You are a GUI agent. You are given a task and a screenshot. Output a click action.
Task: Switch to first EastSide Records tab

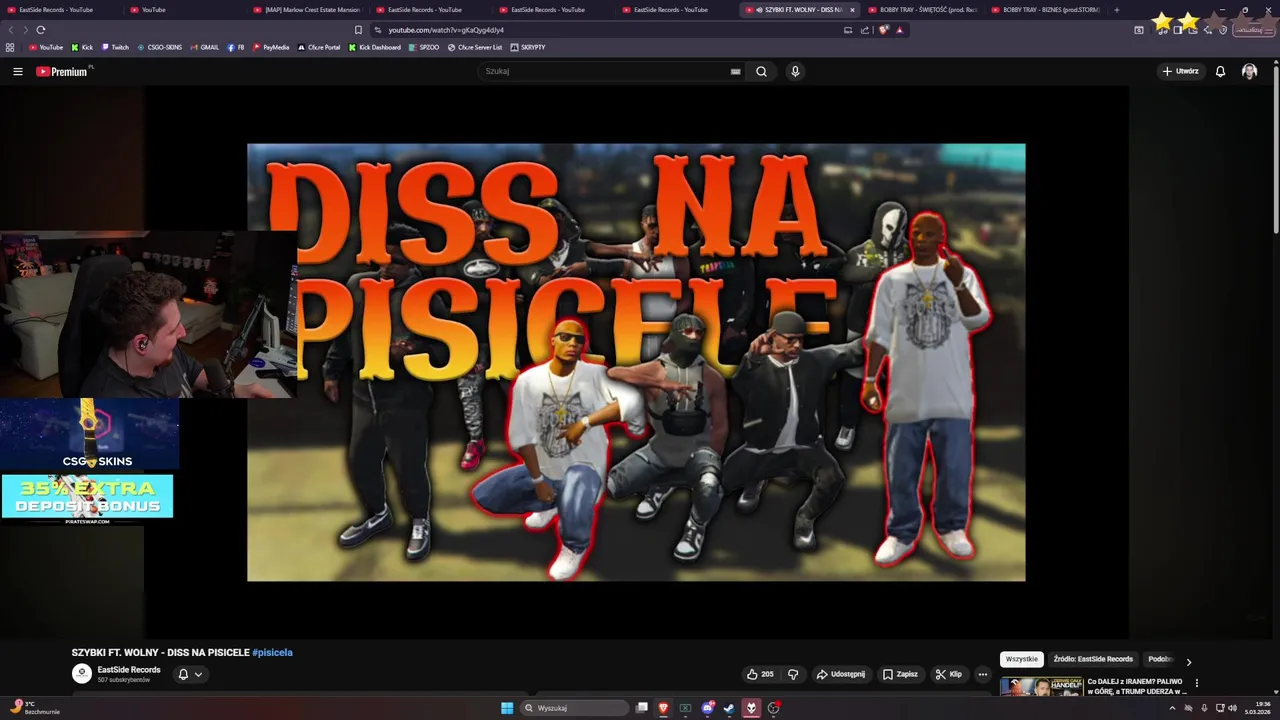(x=57, y=10)
